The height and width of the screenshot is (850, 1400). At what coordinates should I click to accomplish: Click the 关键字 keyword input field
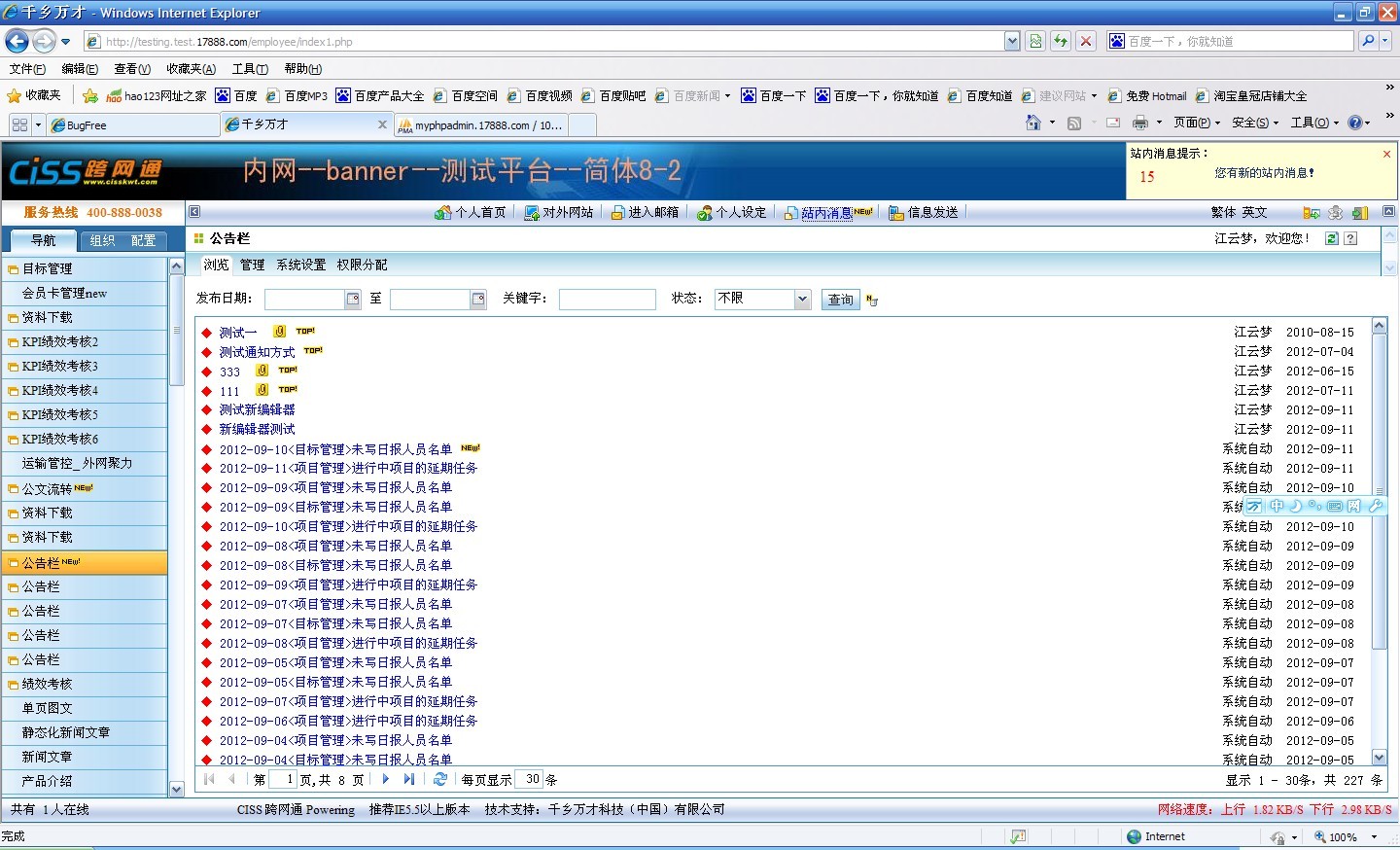click(x=607, y=300)
